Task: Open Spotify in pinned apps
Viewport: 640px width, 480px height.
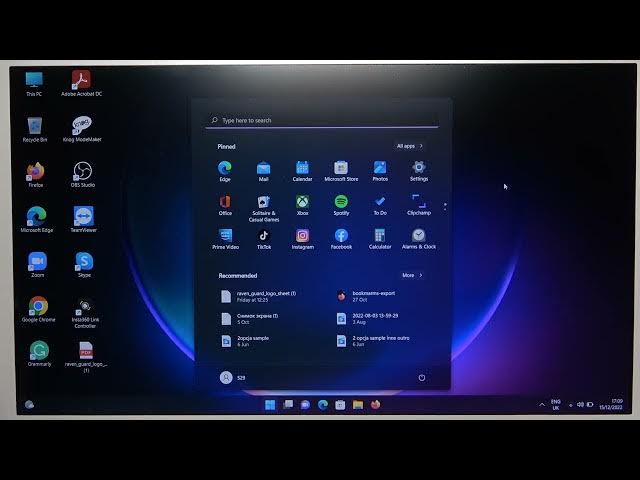Action: tap(341, 205)
